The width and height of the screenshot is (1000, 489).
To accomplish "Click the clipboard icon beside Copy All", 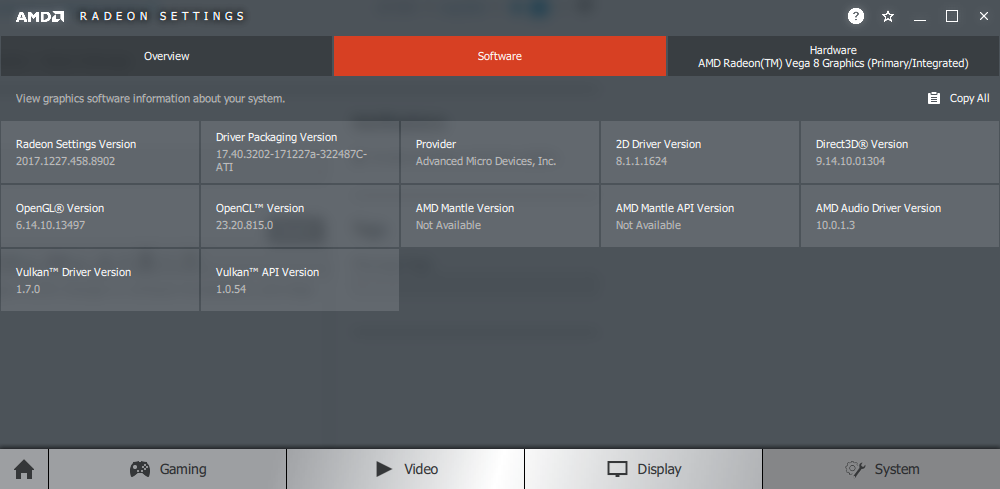I will click(x=934, y=98).
